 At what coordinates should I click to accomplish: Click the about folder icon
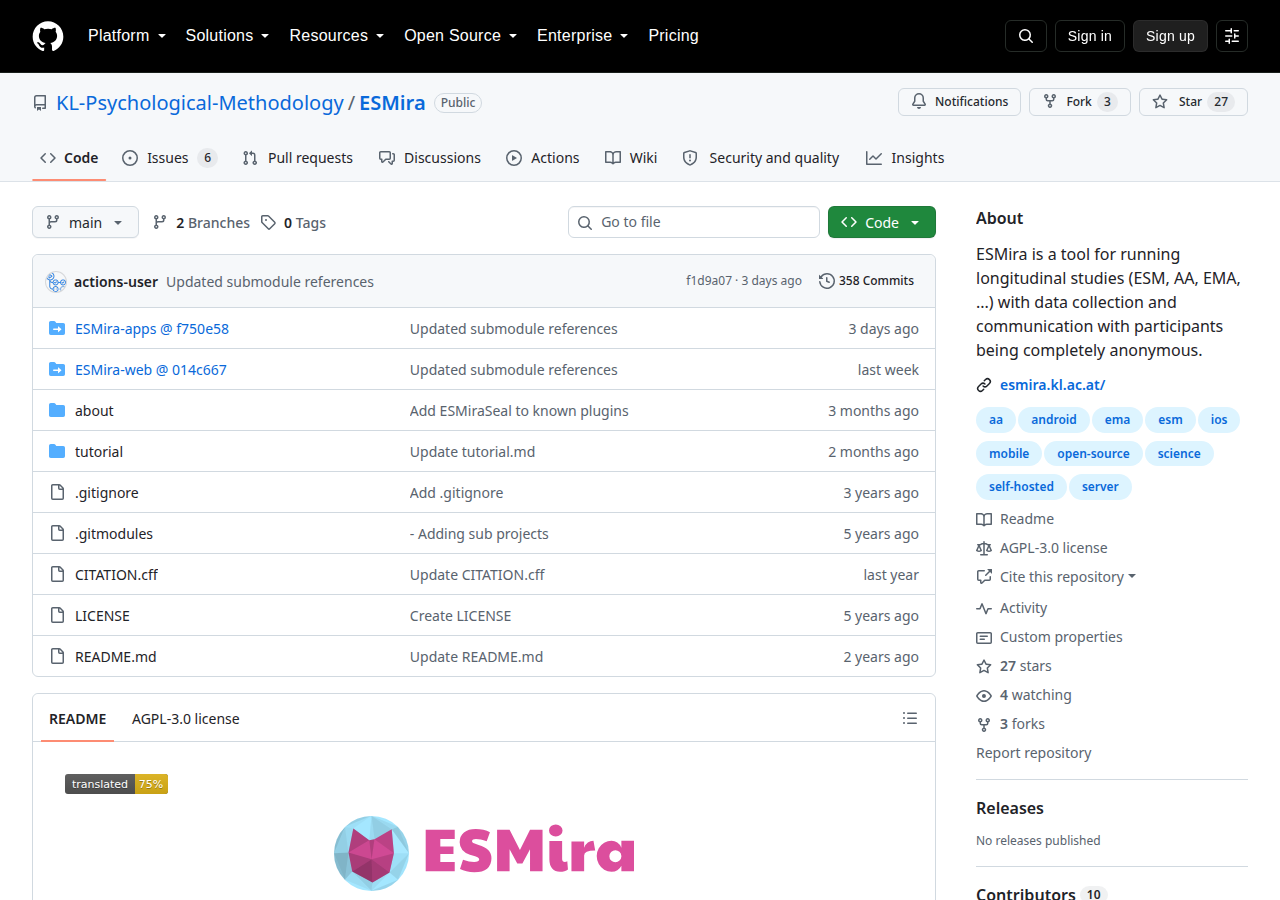pyautogui.click(x=57, y=411)
